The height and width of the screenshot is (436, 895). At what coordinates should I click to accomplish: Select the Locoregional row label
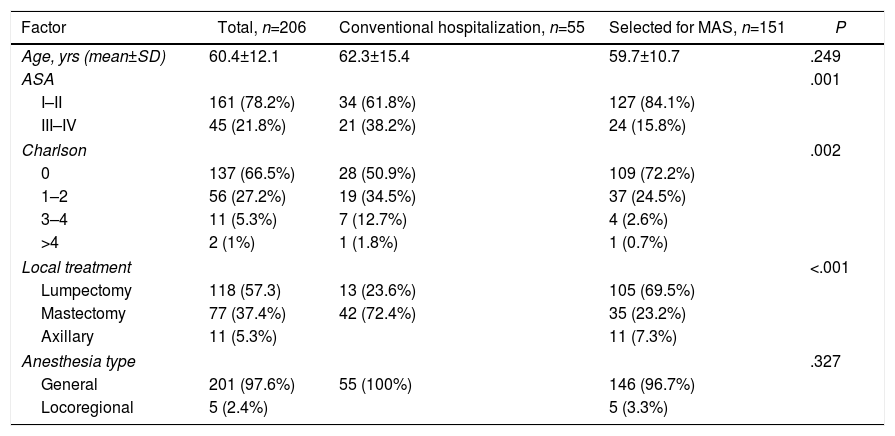(85, 406)
